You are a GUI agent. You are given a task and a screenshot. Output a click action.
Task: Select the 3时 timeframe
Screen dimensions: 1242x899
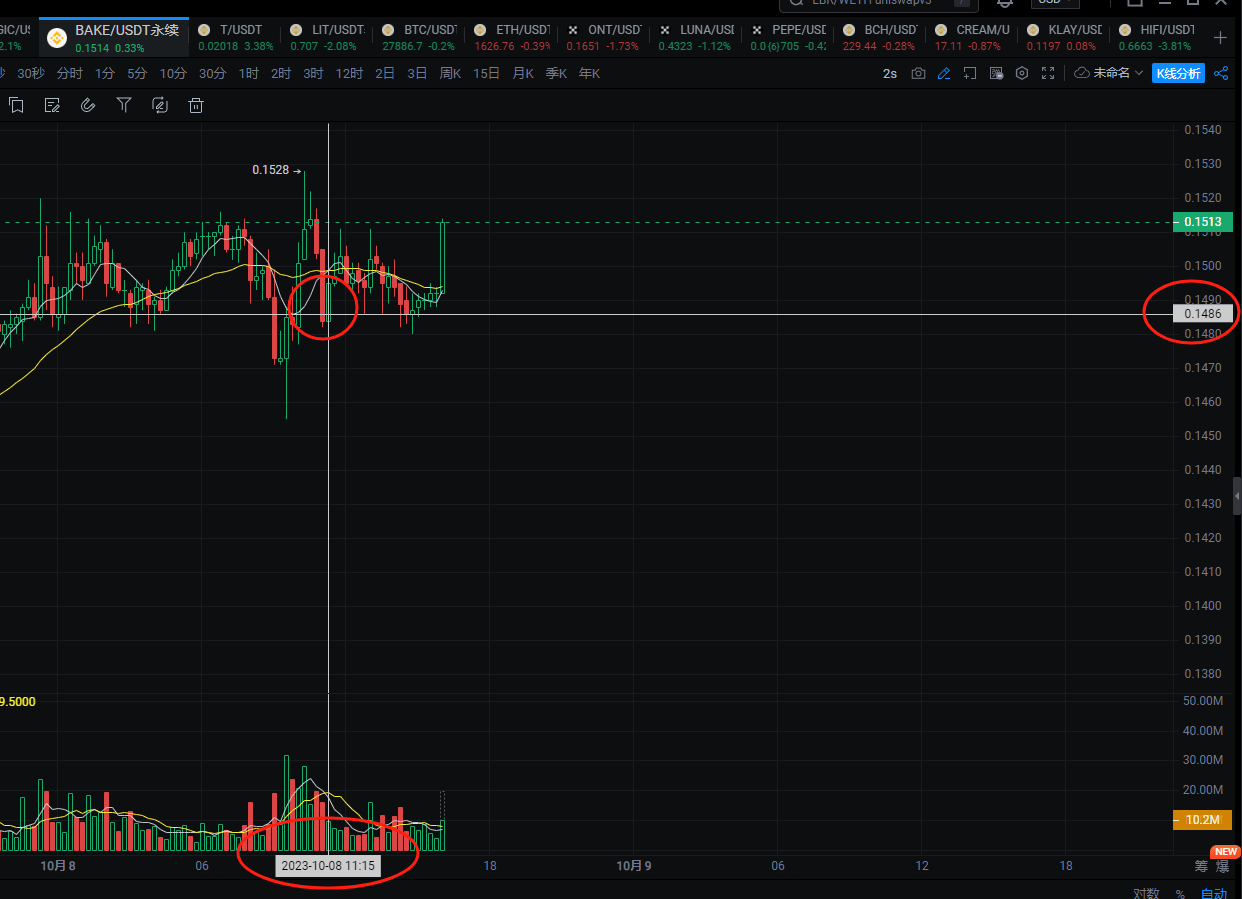tap(313, 73)
